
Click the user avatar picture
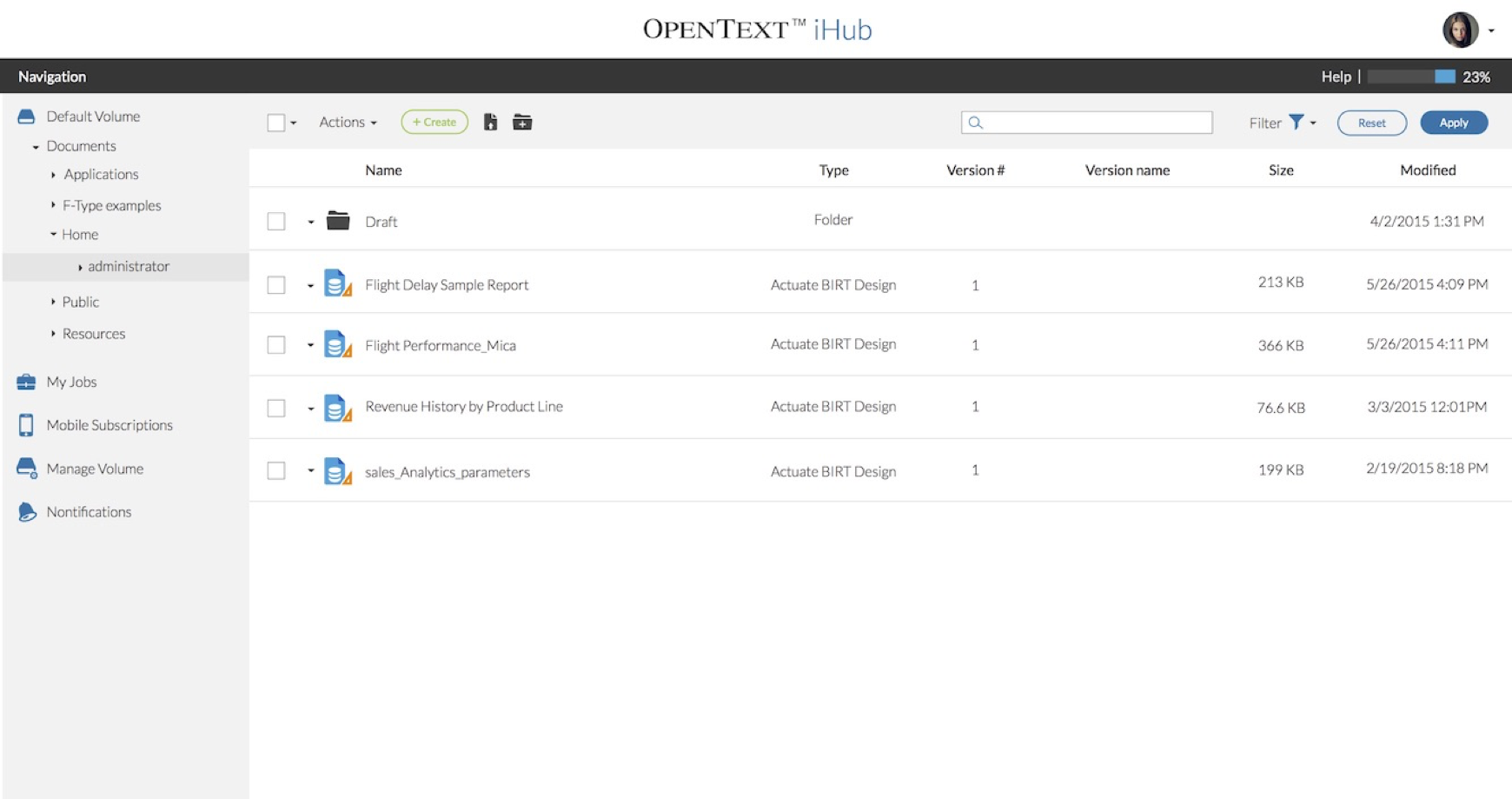point(1461,30)
